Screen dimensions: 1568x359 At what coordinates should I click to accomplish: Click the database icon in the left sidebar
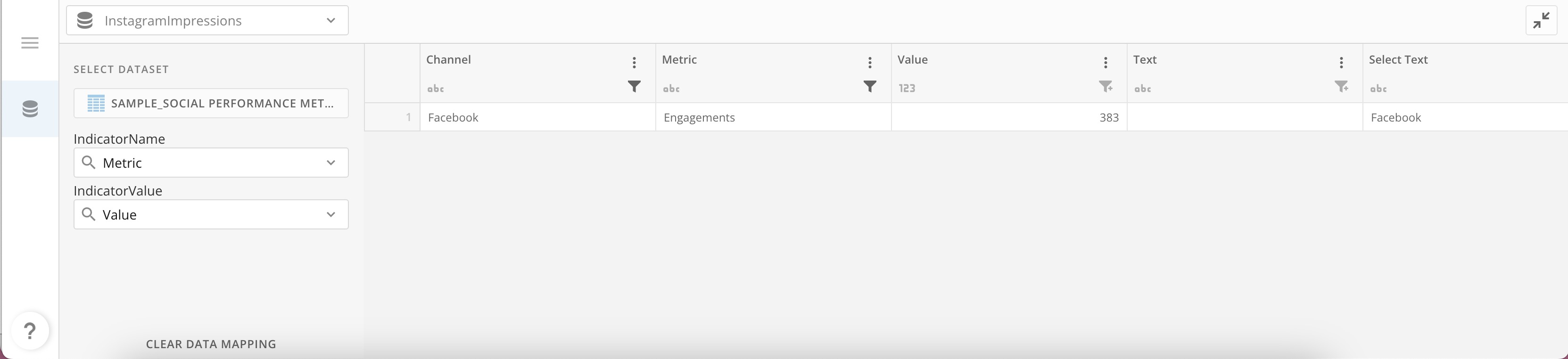(29, 109)
